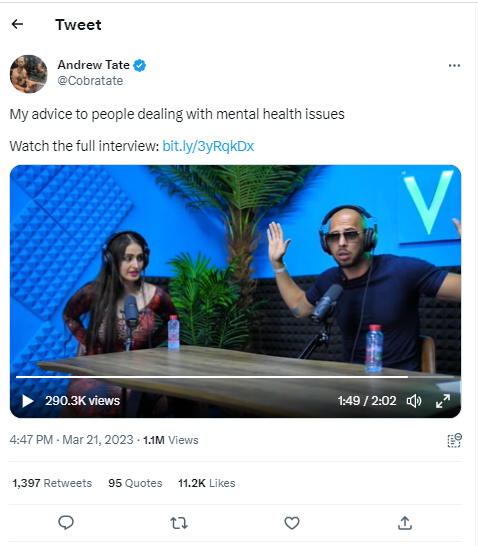Viewport: 478px width, 546px height.
Task: Open the @Cobratate handle link
Action: click(90, 81)
